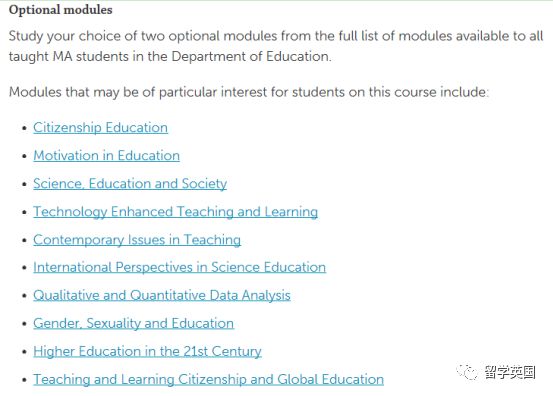Viewport: 553px width, 396px height.
Task: Open Science, Education and Society link
Action: (130, 183)
